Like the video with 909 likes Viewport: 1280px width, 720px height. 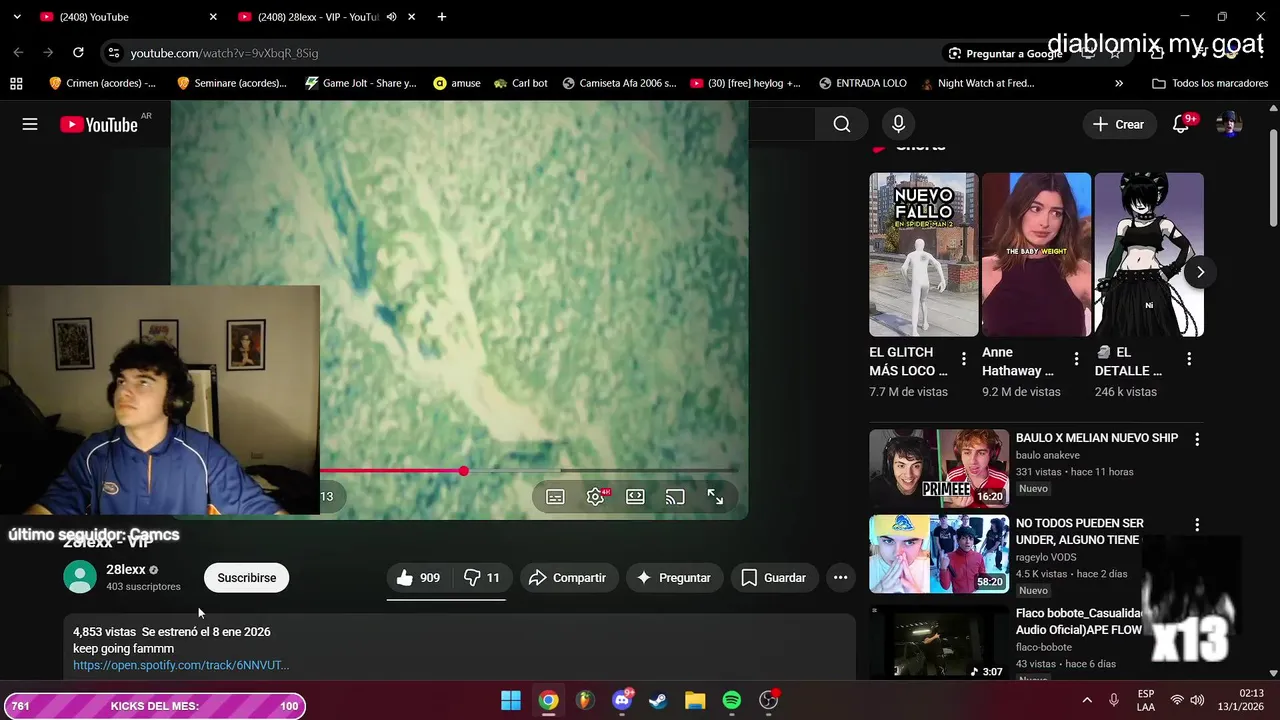coord(418,578)
